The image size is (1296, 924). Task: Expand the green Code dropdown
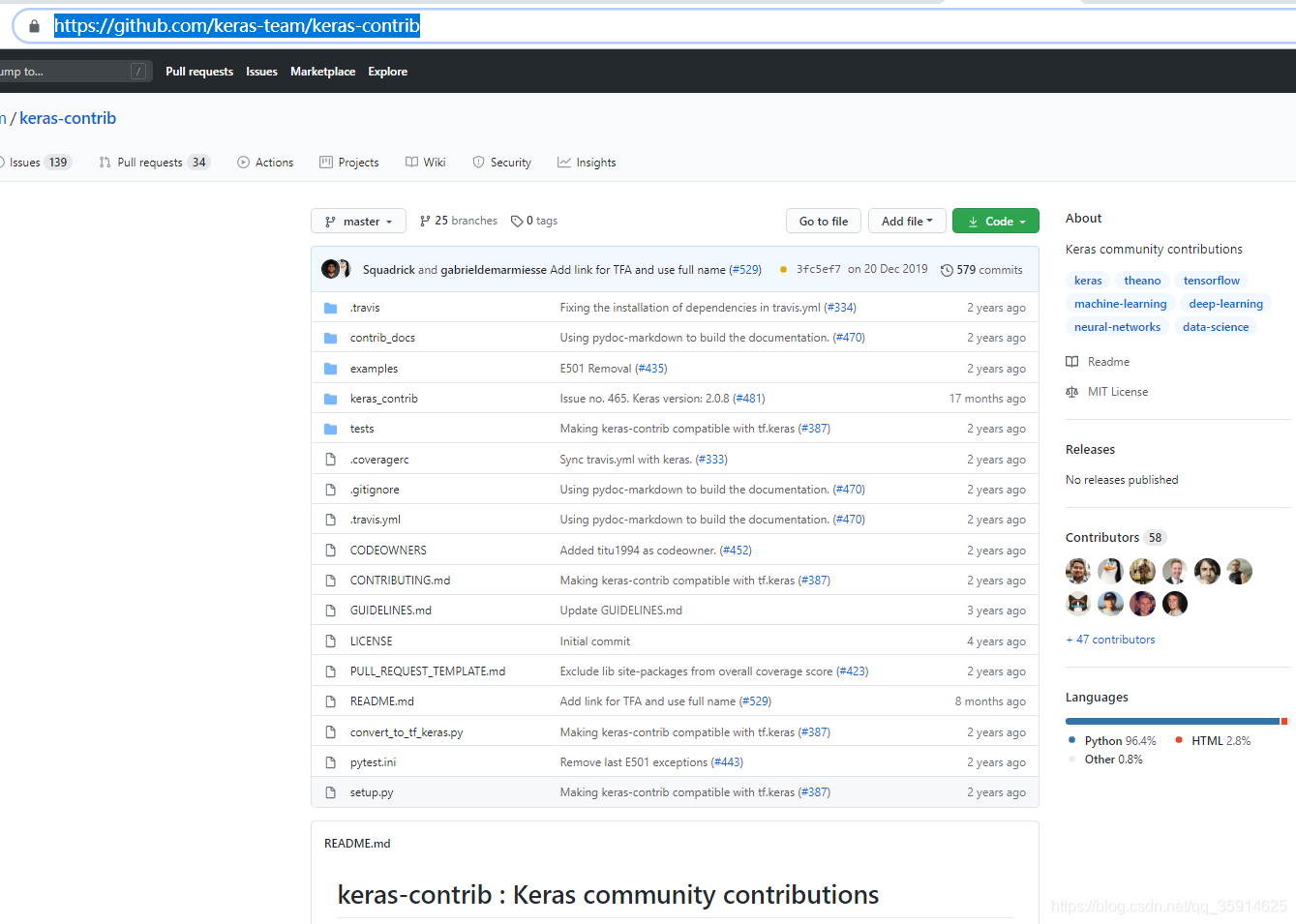pos(996,222)
